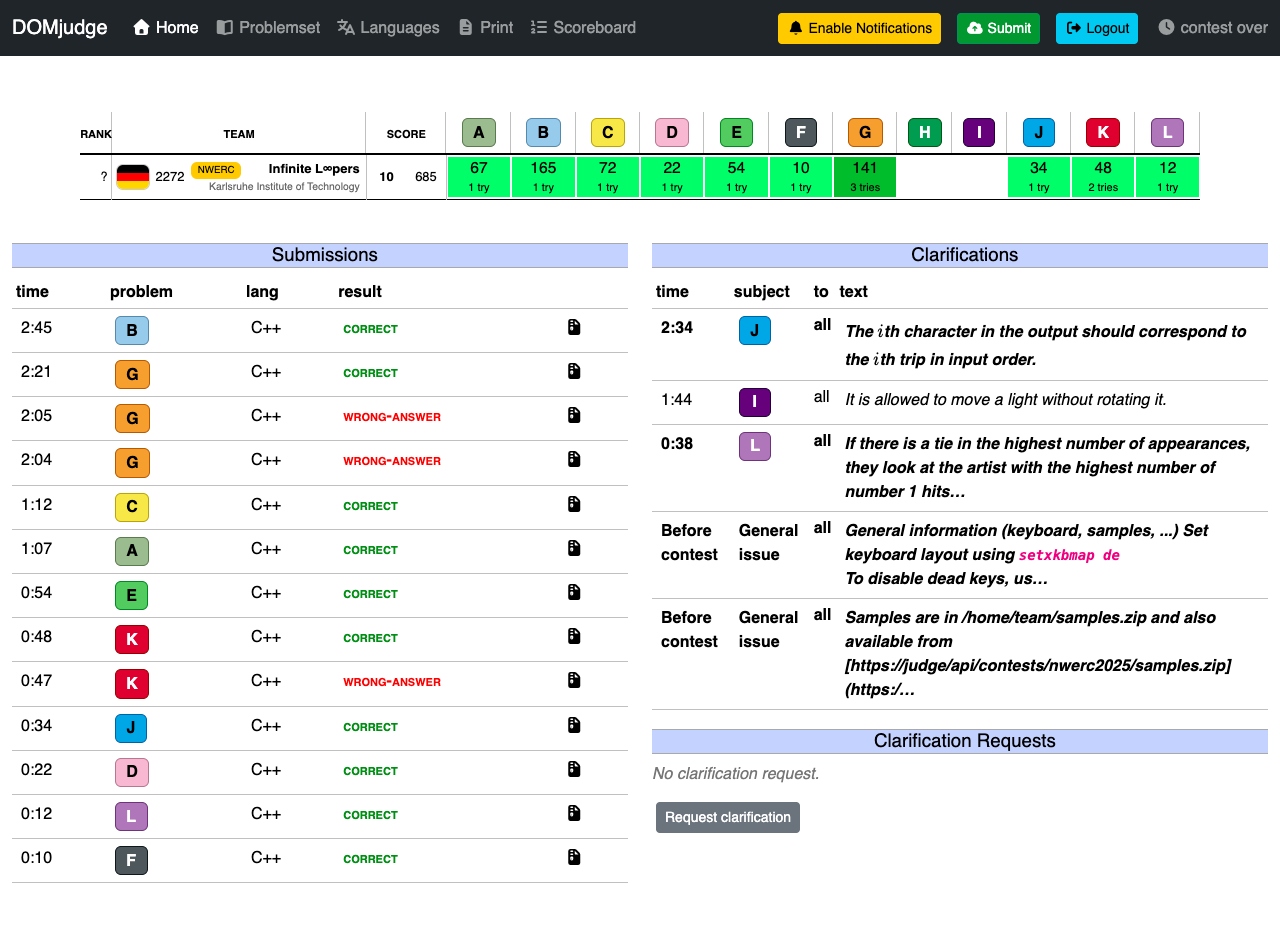Go to the Home navigation item

point(166,28)
